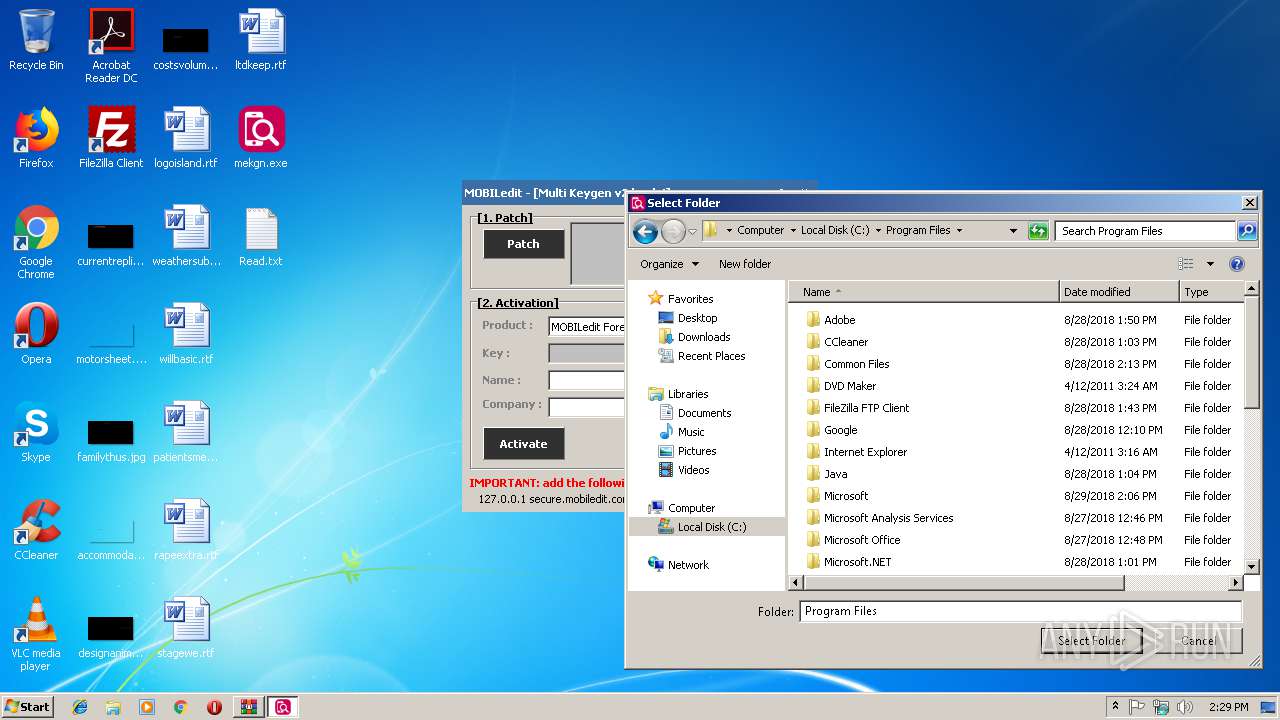Select Local Disk (C:) in sidebar
1280x720 pixels.
coord(711,527)
